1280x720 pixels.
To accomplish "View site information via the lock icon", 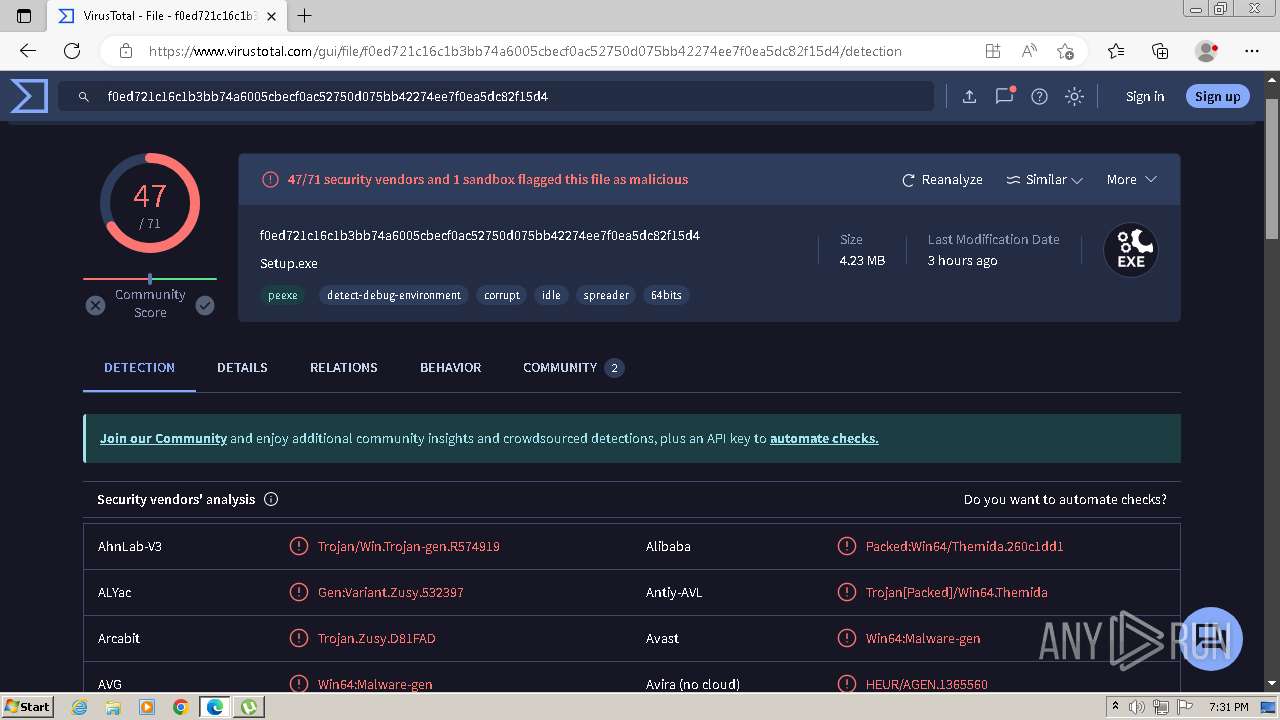I will (126, 51).
